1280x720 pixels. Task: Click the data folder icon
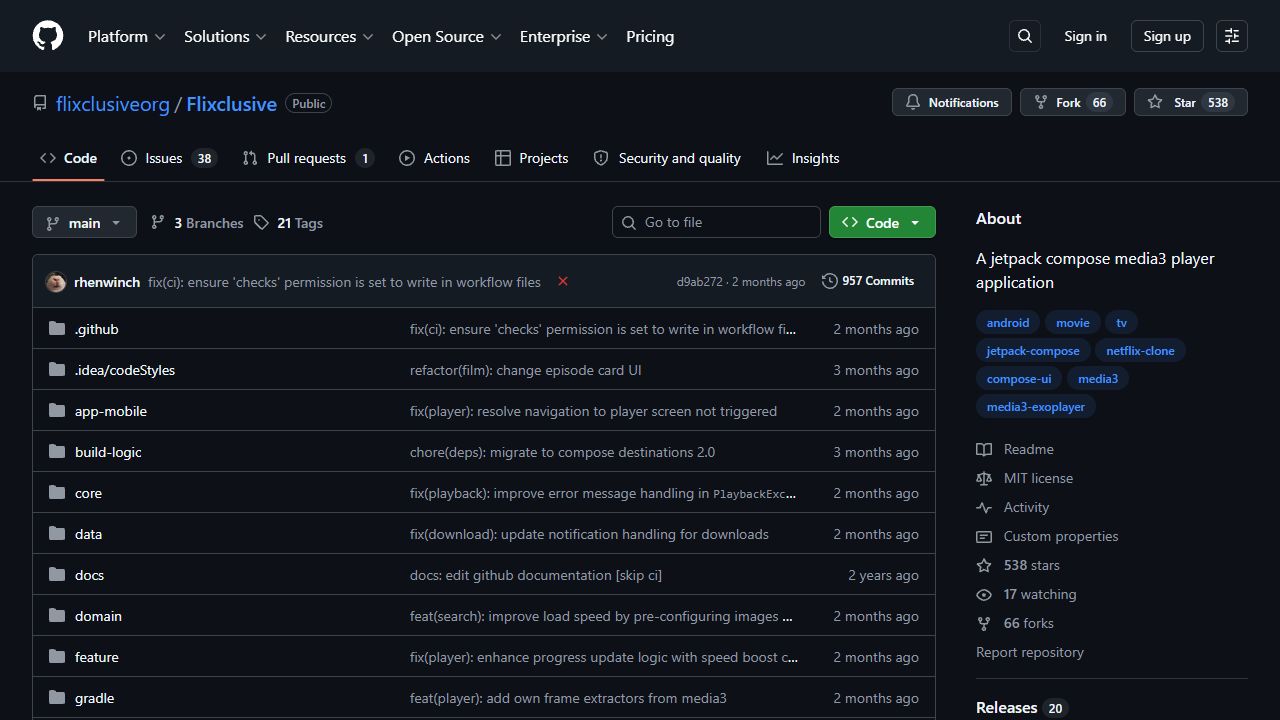[x=57, y=534]
